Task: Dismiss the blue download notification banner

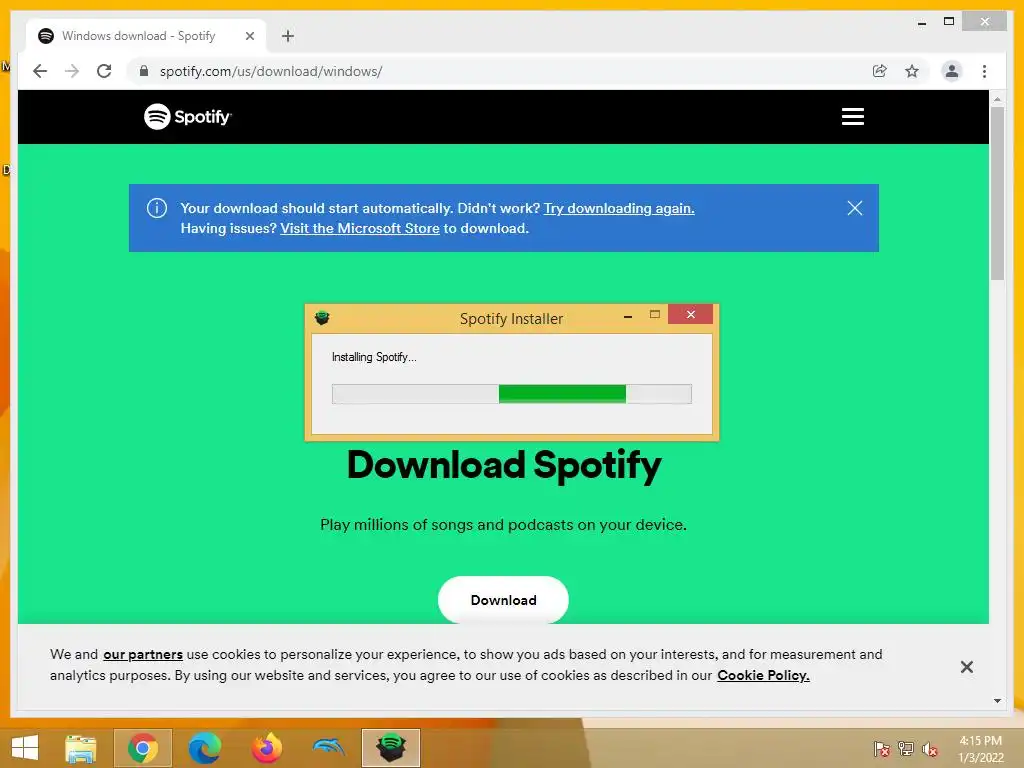Action: [x=854, y=208]
